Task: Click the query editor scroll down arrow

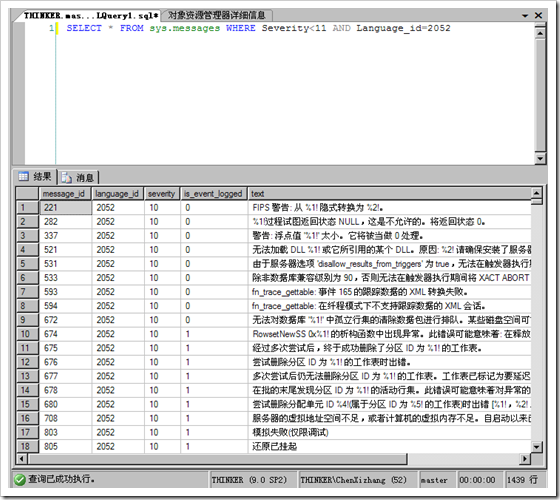Action: [540, 158]
